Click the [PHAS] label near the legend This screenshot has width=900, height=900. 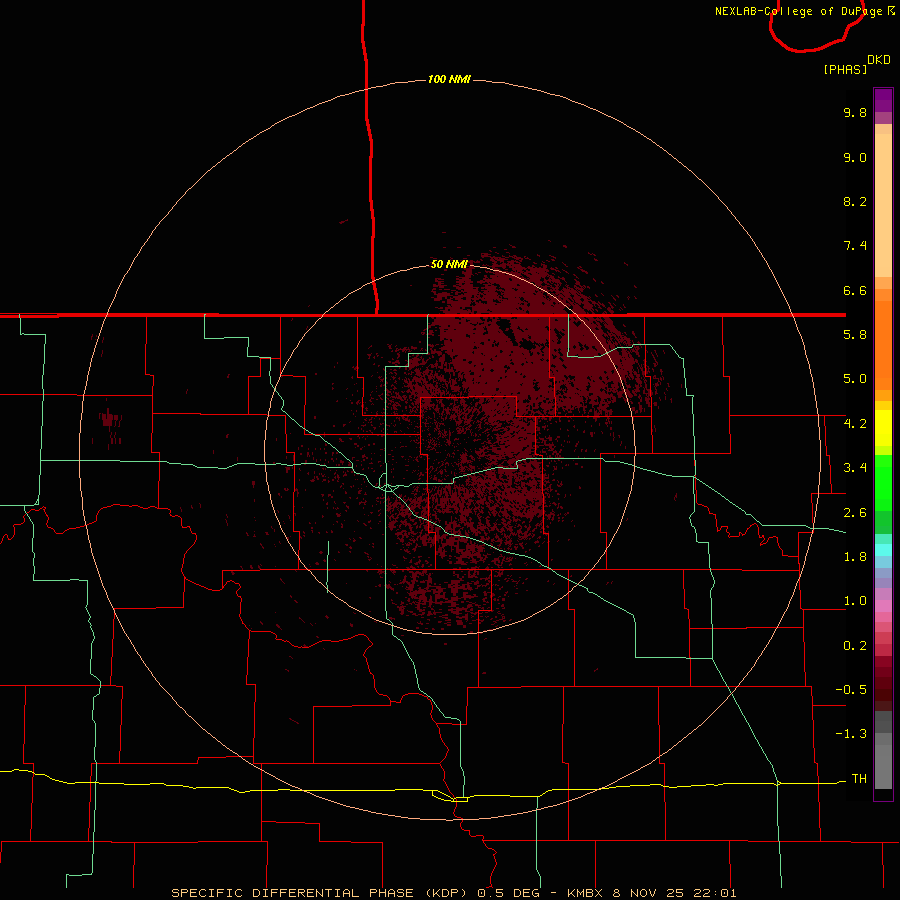(x=845, y=69)
